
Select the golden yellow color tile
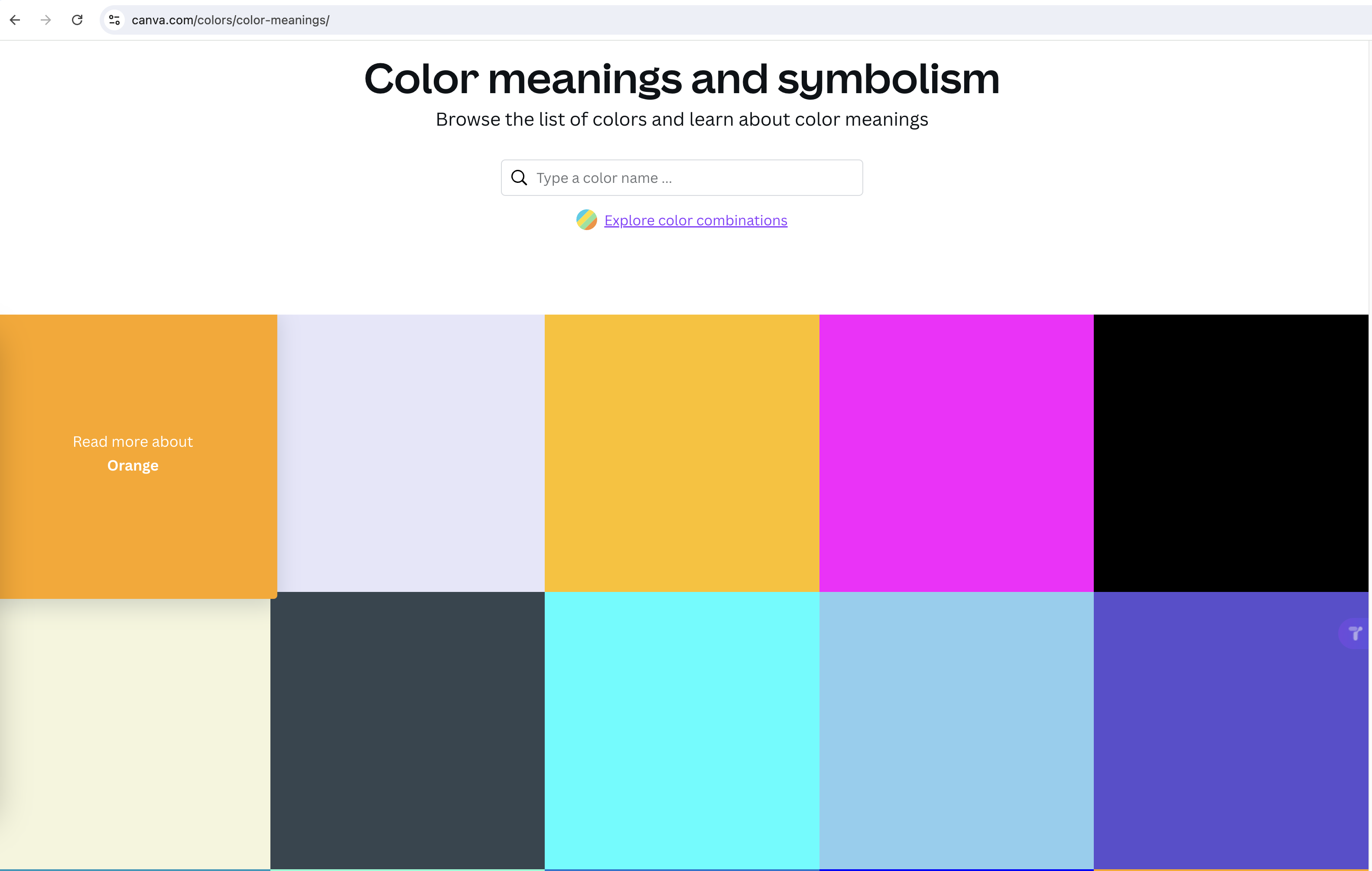pyautogui.click(x=682, y=453)
